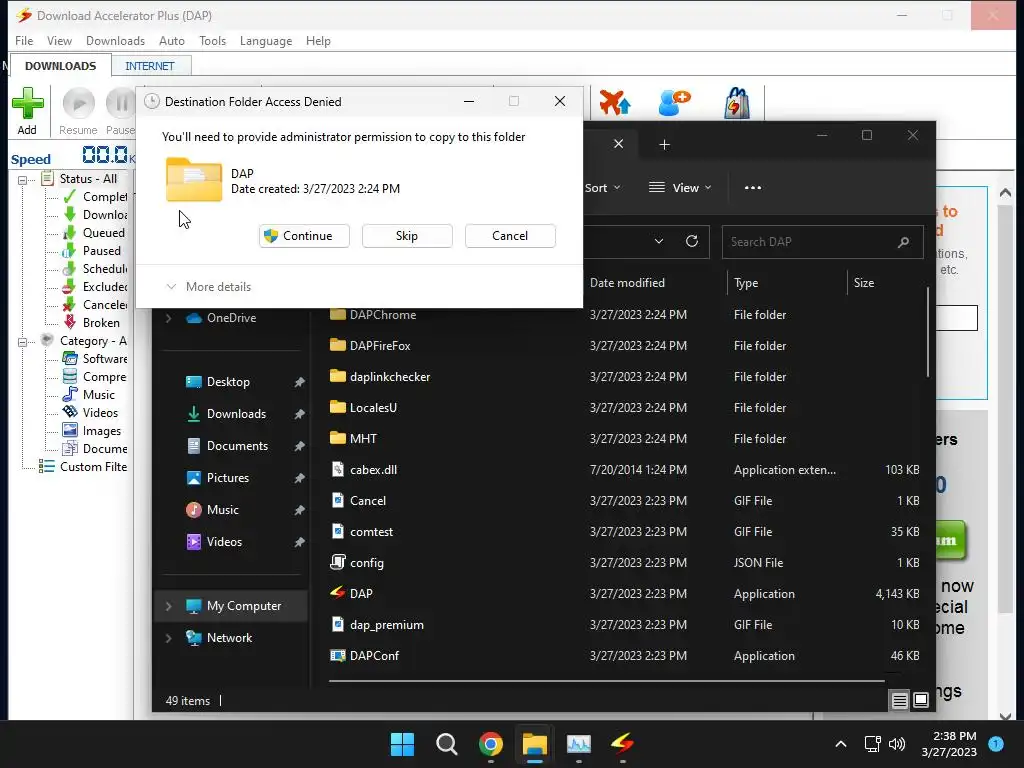
Task: Select the DAP application file
Action: pyautogui.click(x=361, y=594)
